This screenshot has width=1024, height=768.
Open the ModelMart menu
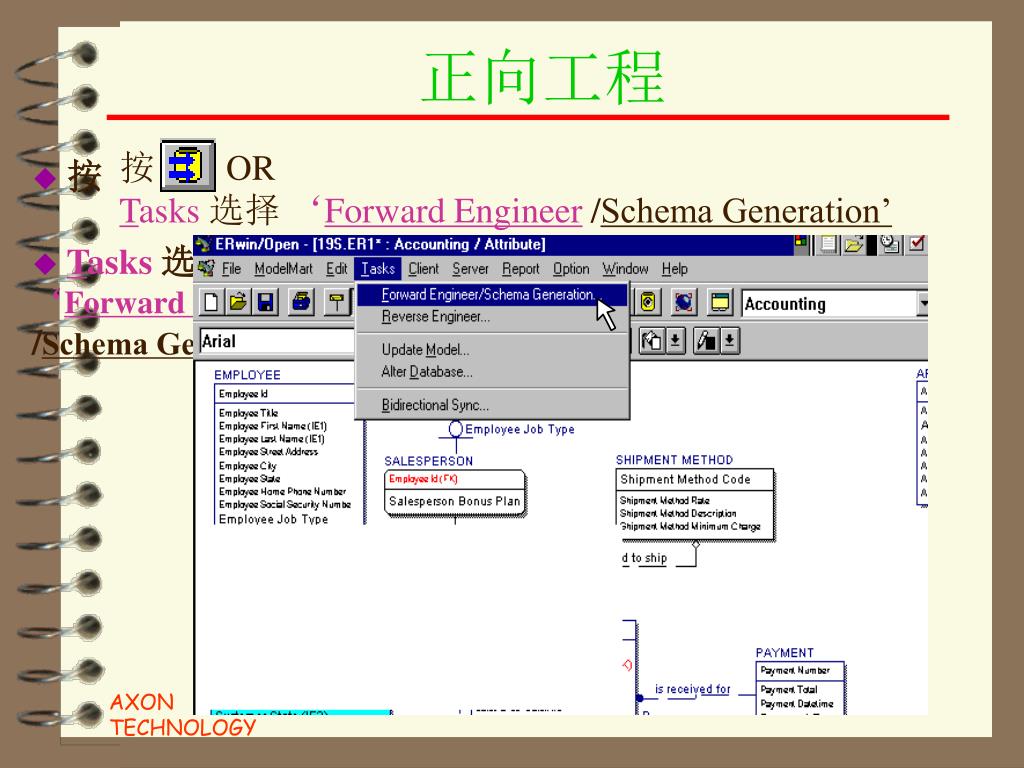tap(283, 269)
